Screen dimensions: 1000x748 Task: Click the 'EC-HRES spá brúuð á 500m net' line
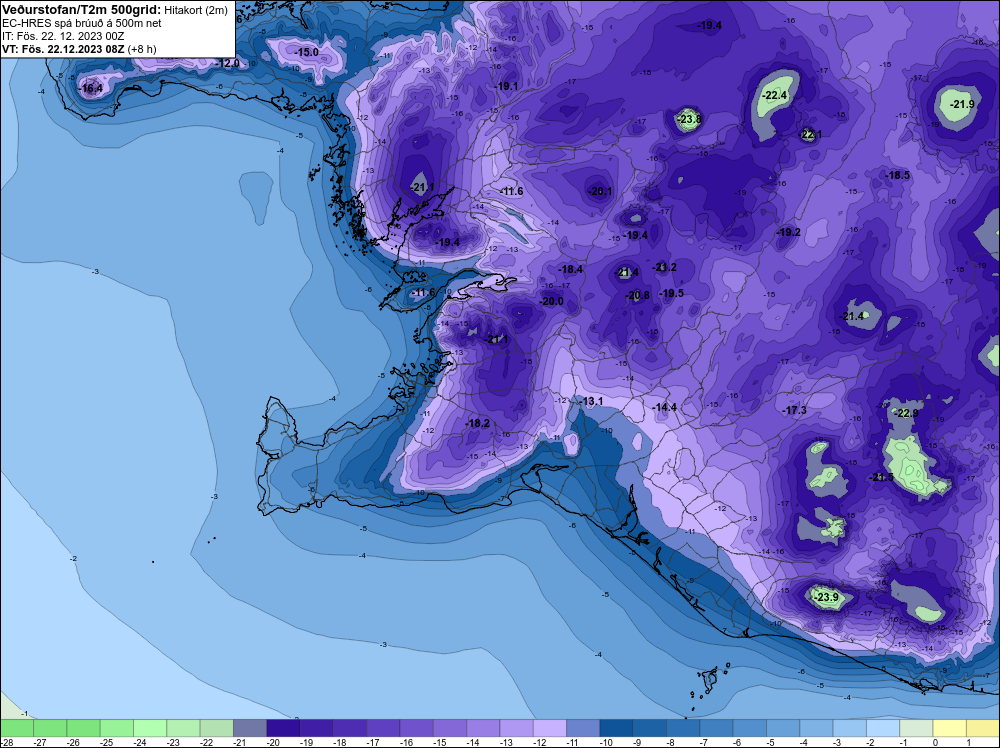pyautogui.click(x=82, y=23)
